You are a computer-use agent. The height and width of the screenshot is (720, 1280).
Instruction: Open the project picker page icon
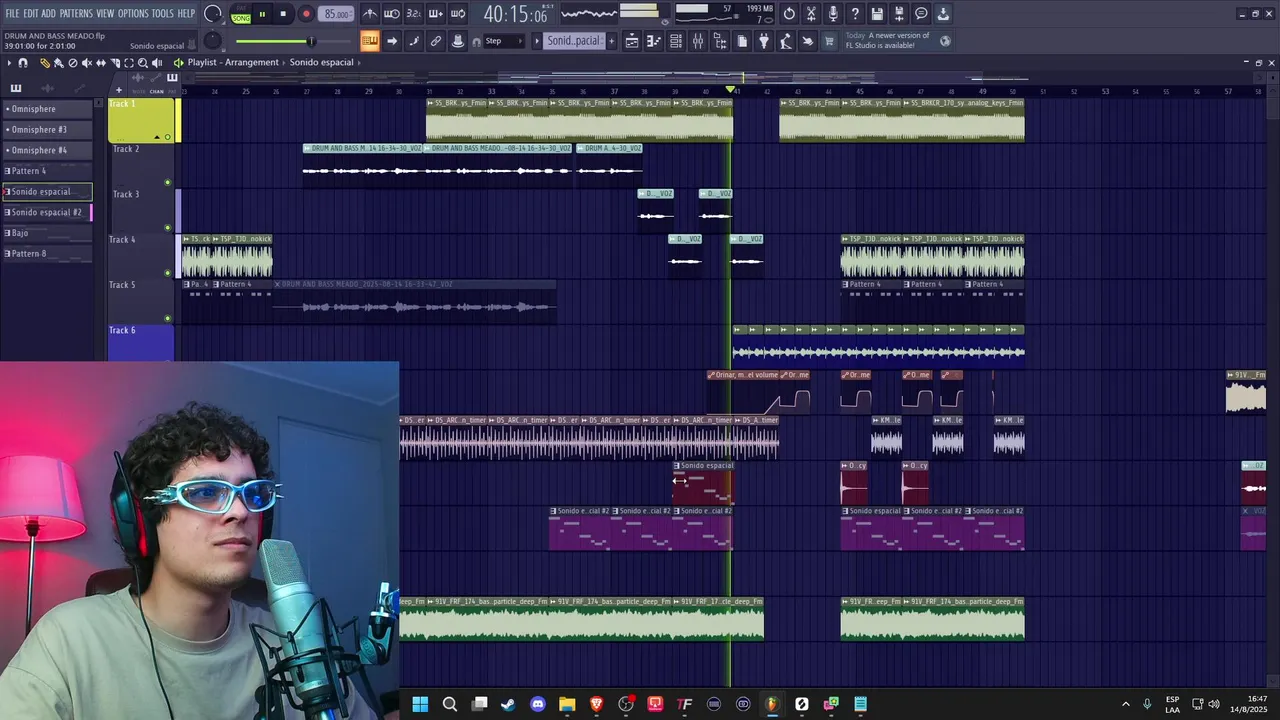(x=742, y=41)
